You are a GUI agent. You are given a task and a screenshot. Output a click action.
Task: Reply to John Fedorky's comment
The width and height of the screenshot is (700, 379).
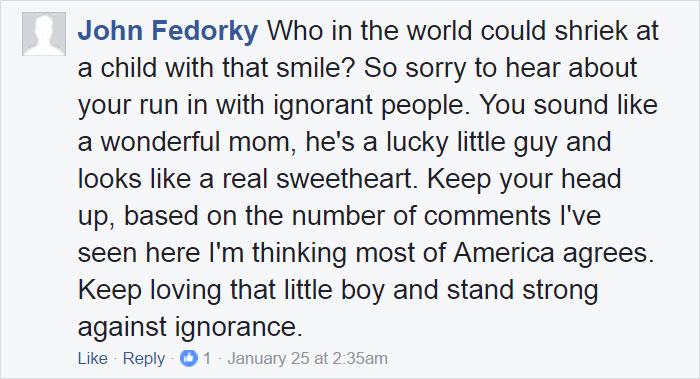click(x=144, y=359)
